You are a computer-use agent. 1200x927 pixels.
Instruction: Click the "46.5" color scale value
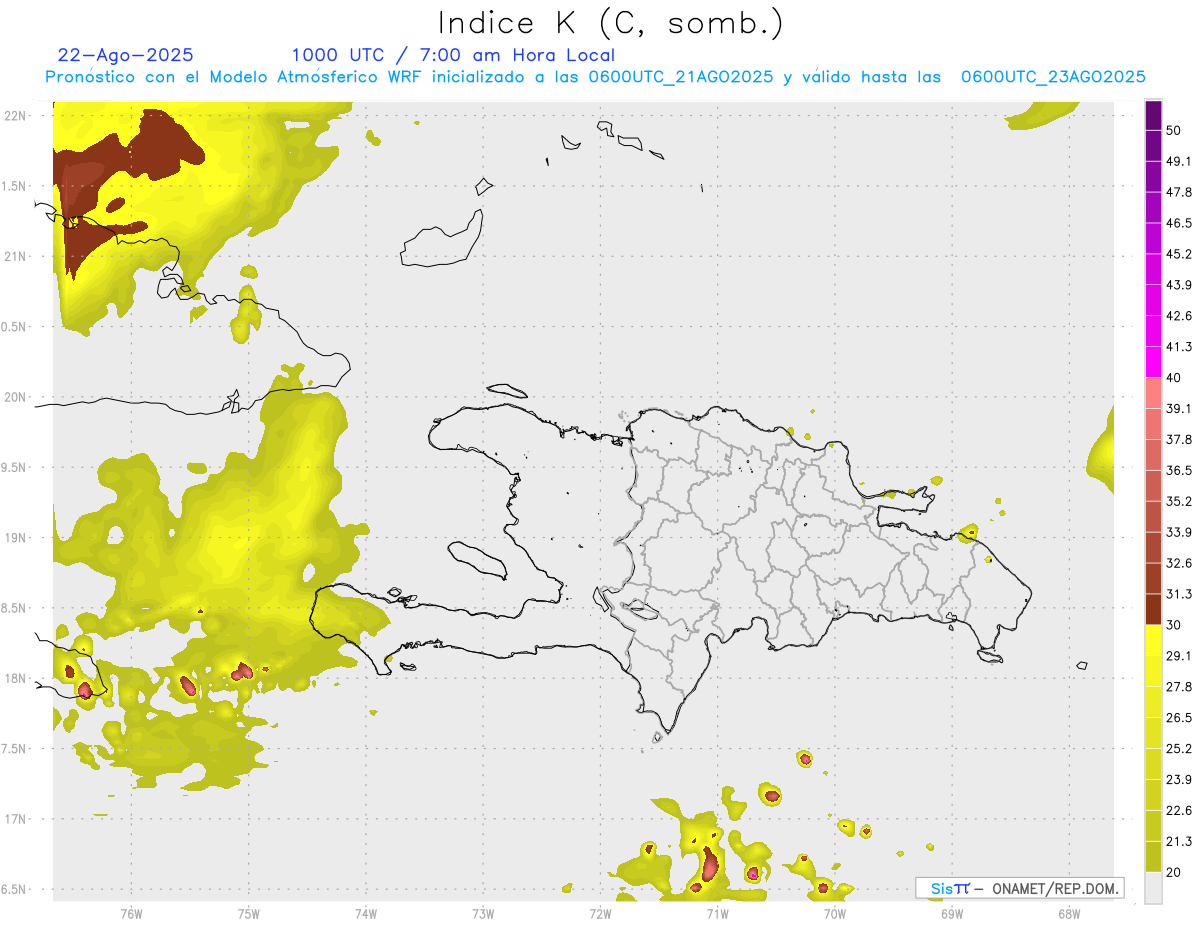tap(1179, 223)
